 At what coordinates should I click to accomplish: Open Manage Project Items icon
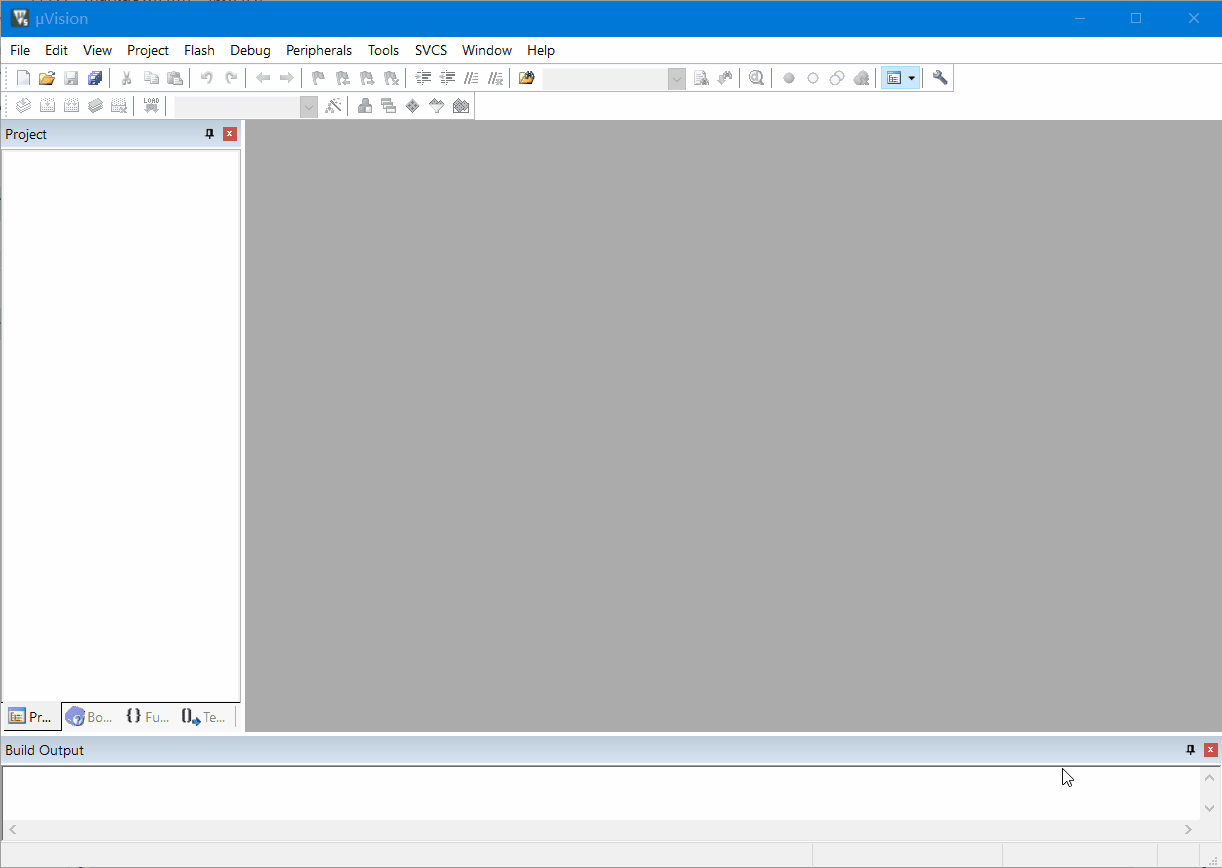coord(365,106)
